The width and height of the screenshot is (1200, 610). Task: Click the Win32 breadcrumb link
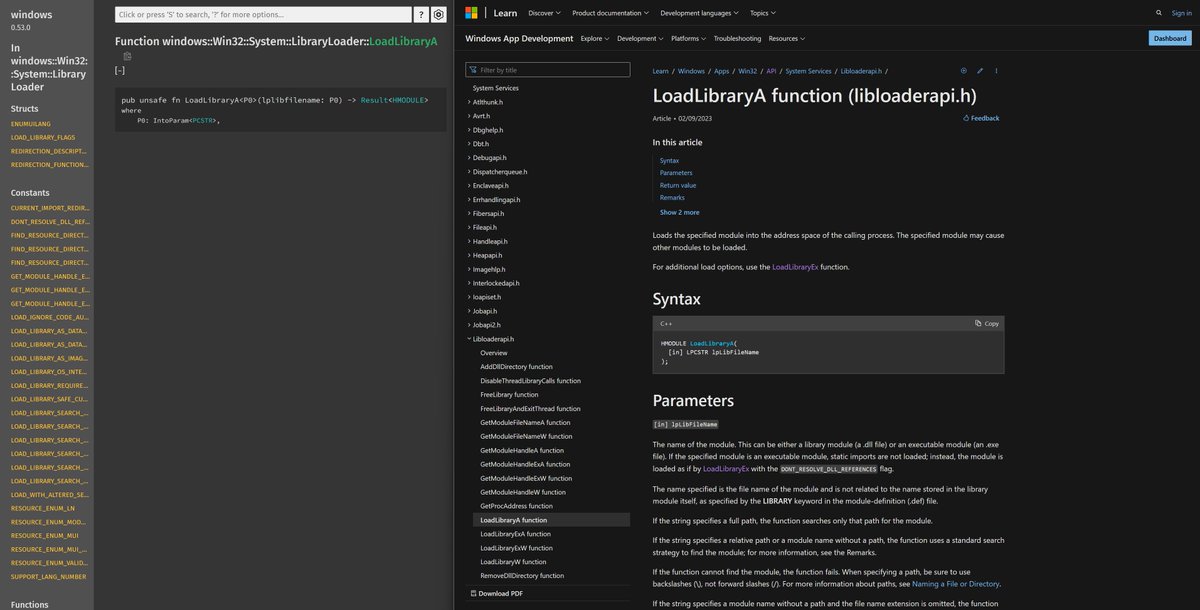747,71
